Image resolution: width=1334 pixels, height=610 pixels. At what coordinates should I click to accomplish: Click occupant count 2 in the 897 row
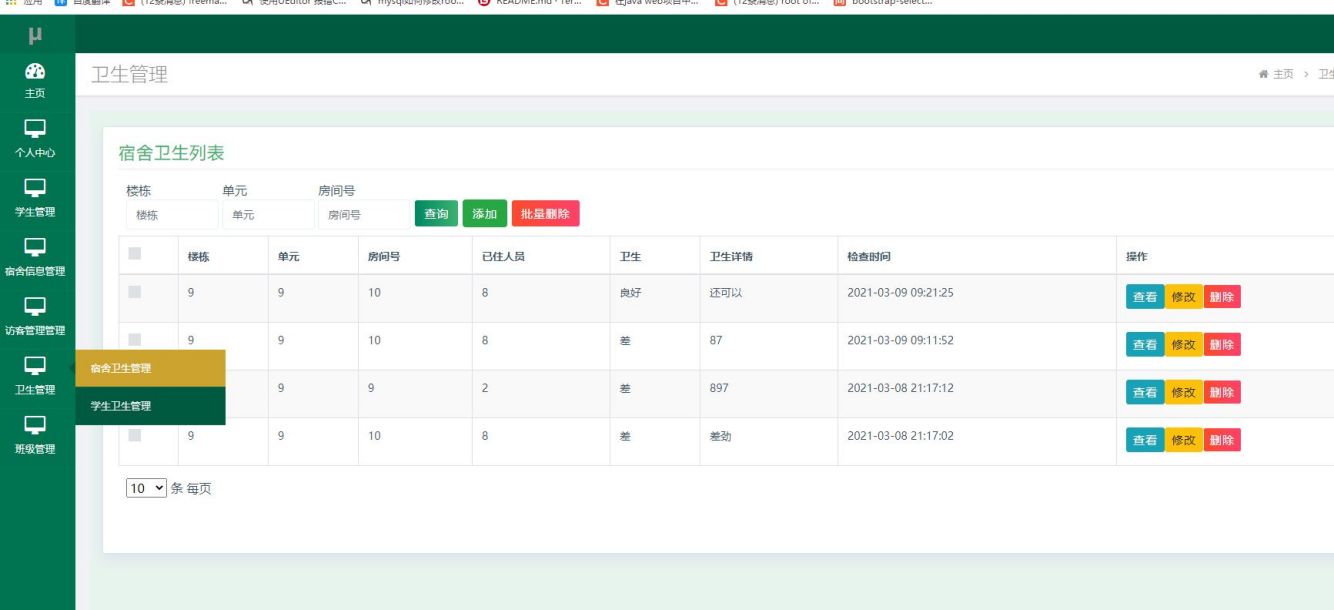click(x=485, y=388)
